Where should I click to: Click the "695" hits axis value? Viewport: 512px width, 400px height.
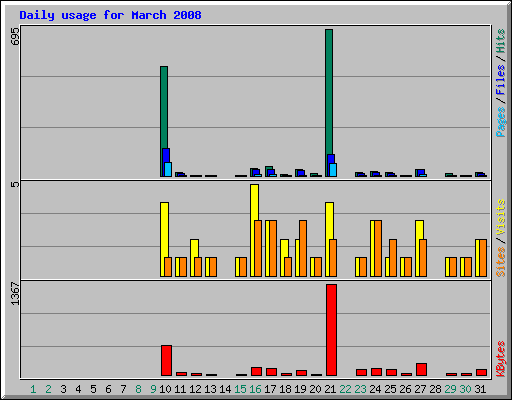tap(15, 37)
